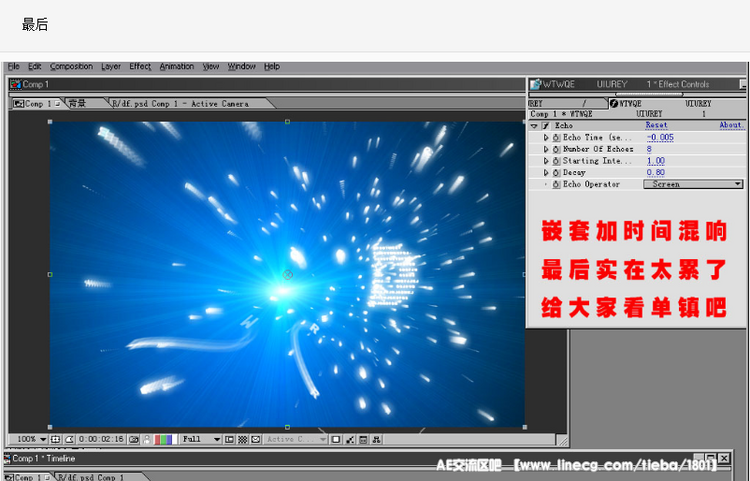The width and height of the screenshot is (750, 481).
Task: Click the Comp 1 Timeline window icon
Action: (x=7, y=458)
